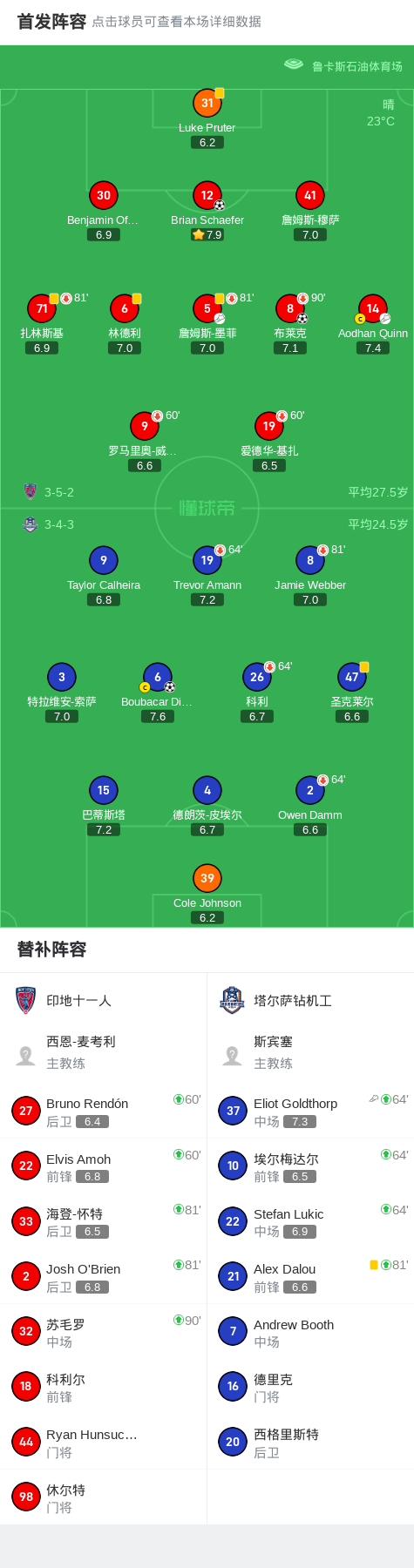The image size is (414, 1568).
Task: Open Trevor Amann's number 19 blue badge
Action: pos(207,560)
